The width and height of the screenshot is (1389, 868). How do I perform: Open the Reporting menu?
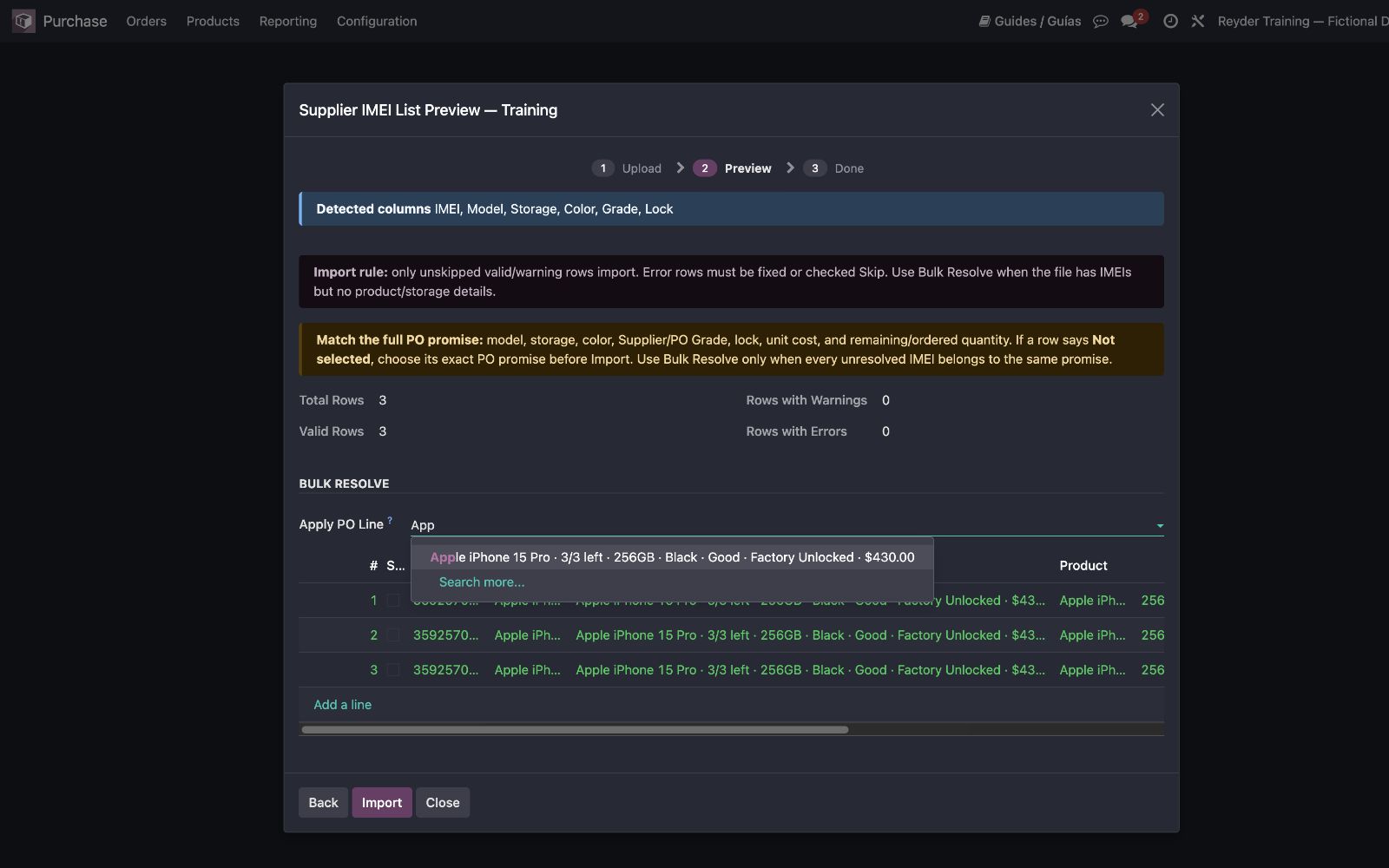point(287,21)
